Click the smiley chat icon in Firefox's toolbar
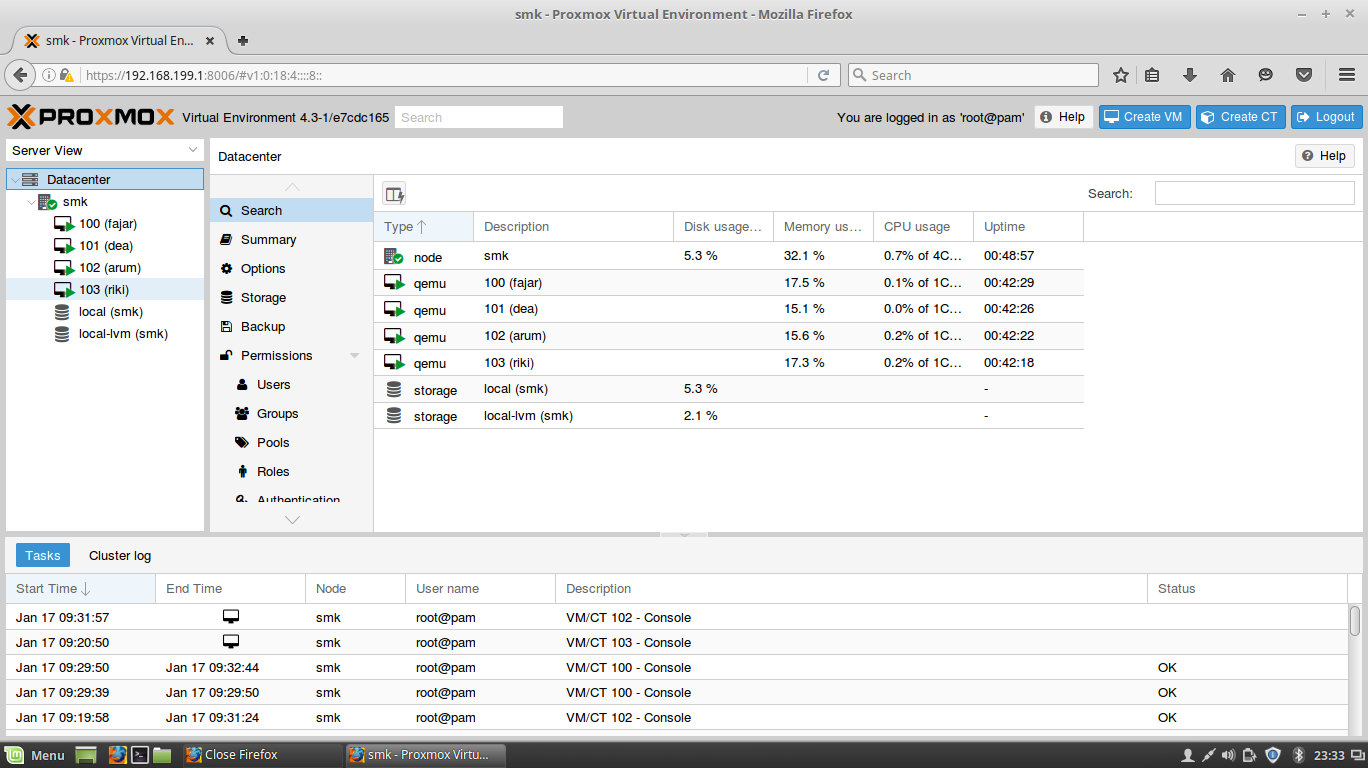 (1266, 75)
